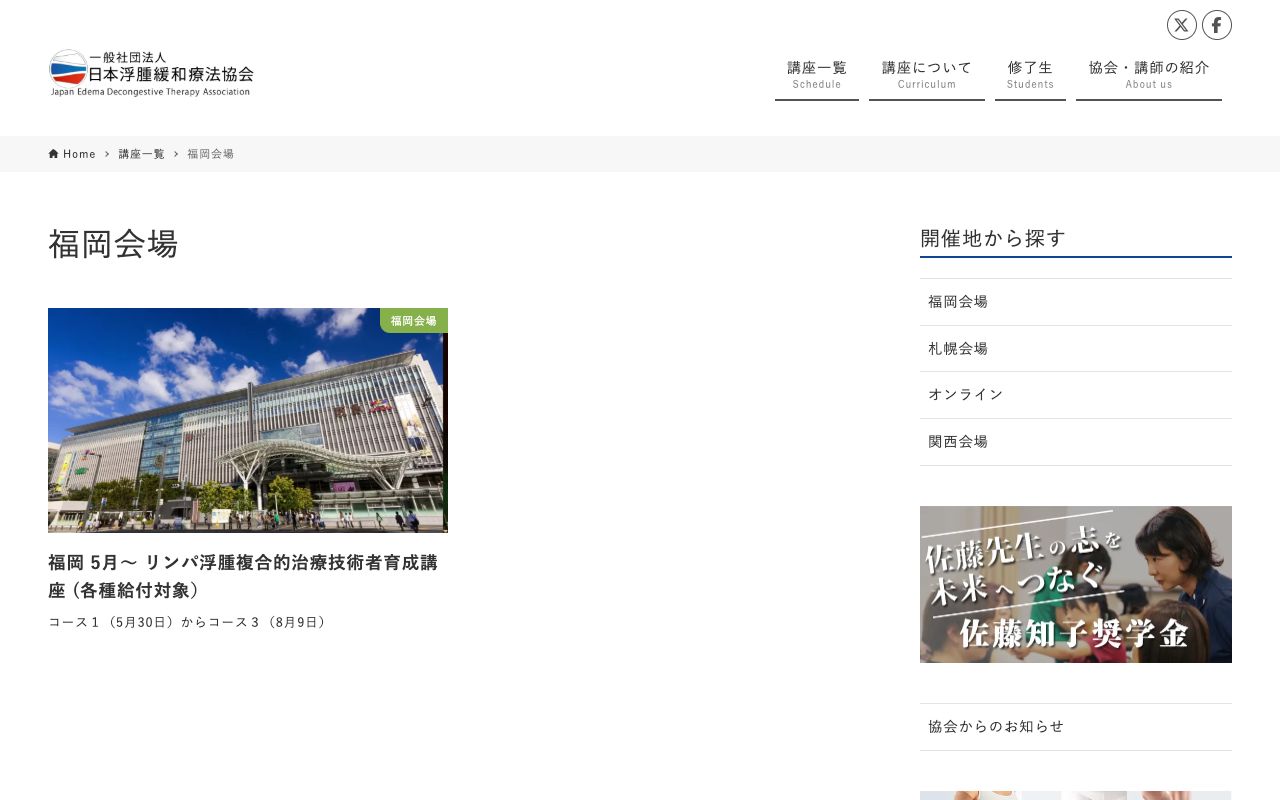Screen dimensions: 1280x800
Task: Open the Facebook social icon
Action: tap(1217, 25)
